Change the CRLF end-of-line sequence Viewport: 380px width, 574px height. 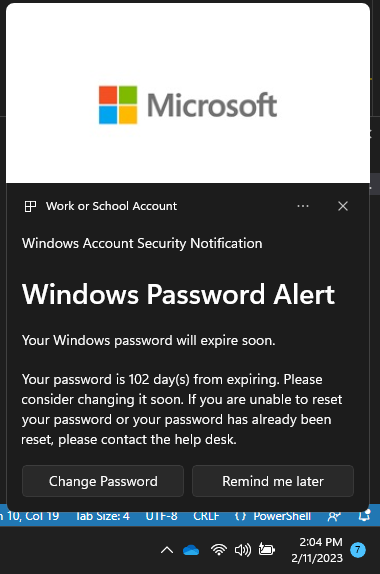pyautogui.click(x=206, y=516)
